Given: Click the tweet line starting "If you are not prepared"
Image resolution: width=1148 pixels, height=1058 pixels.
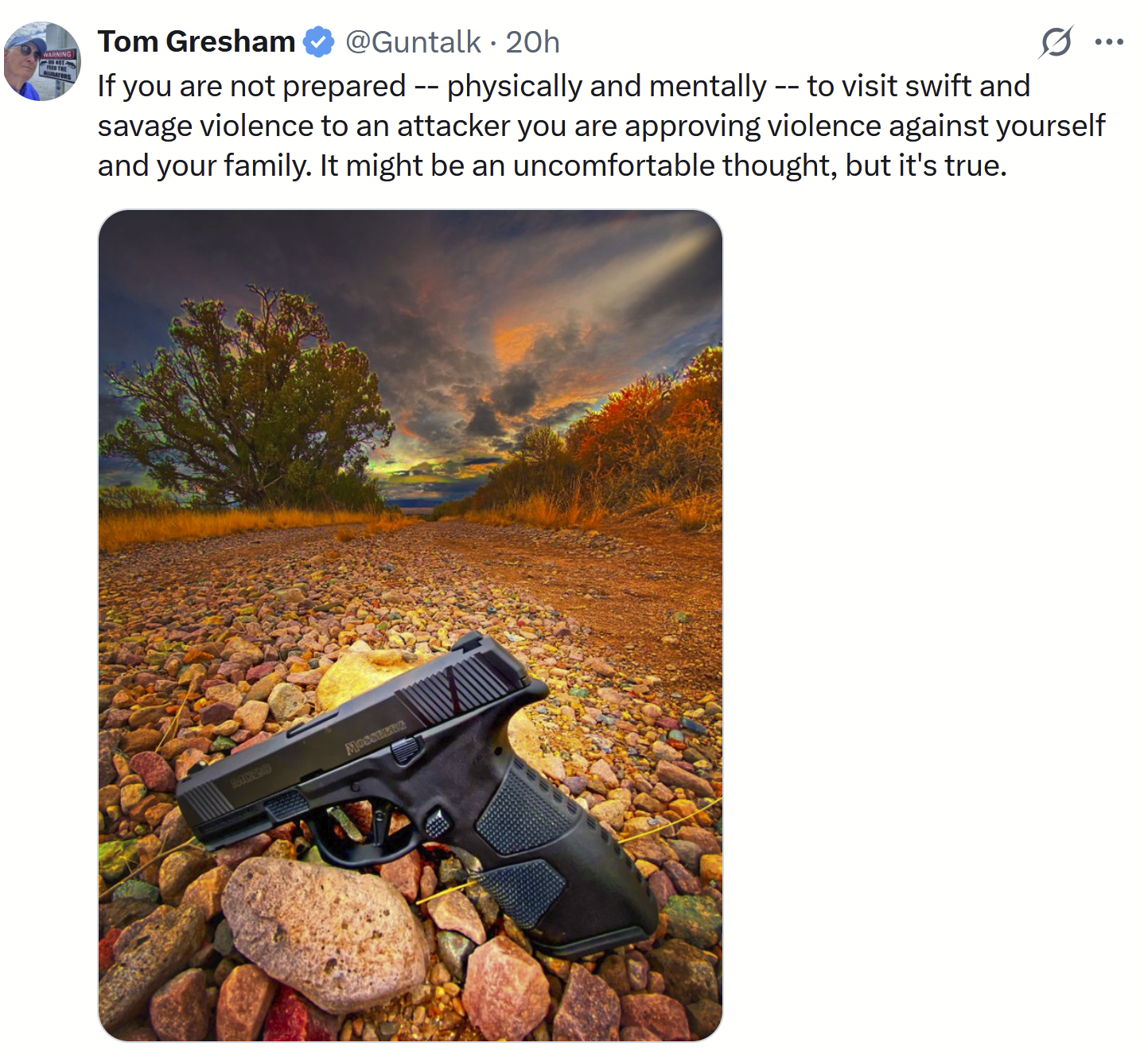Looking at the screenshot, I should (563, 86).
